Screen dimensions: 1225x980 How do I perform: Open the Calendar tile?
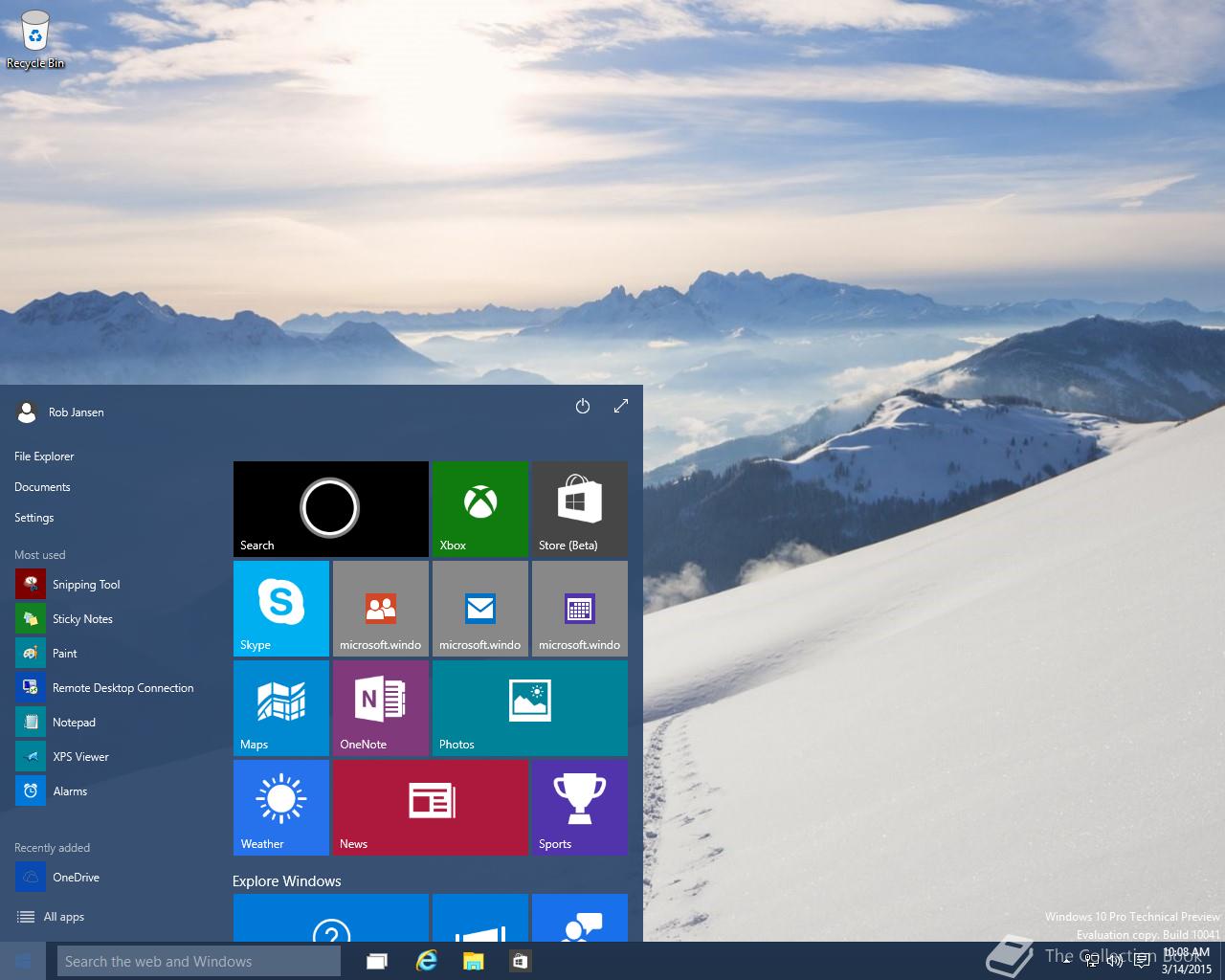(580, 609)
